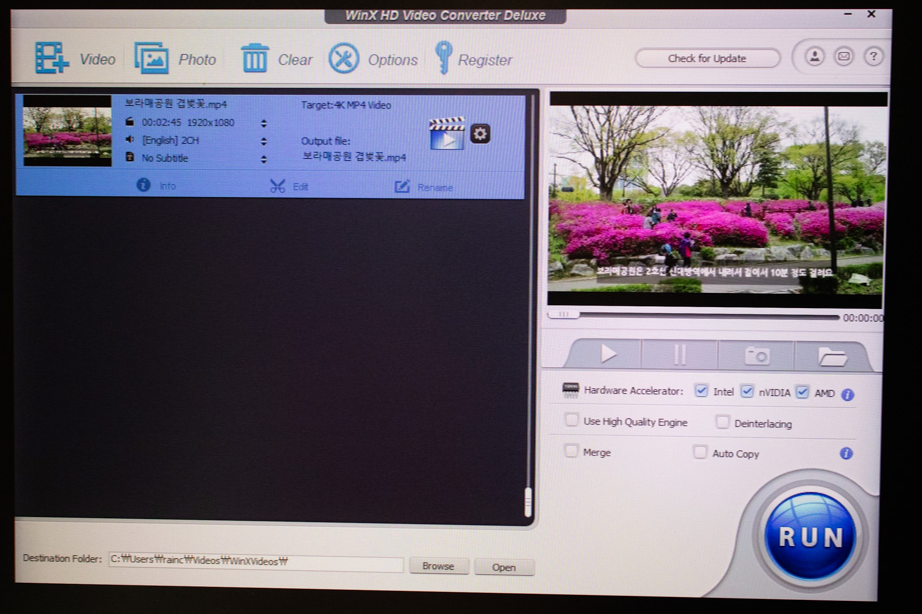Open the Options toolbar label

click(393, 60)
